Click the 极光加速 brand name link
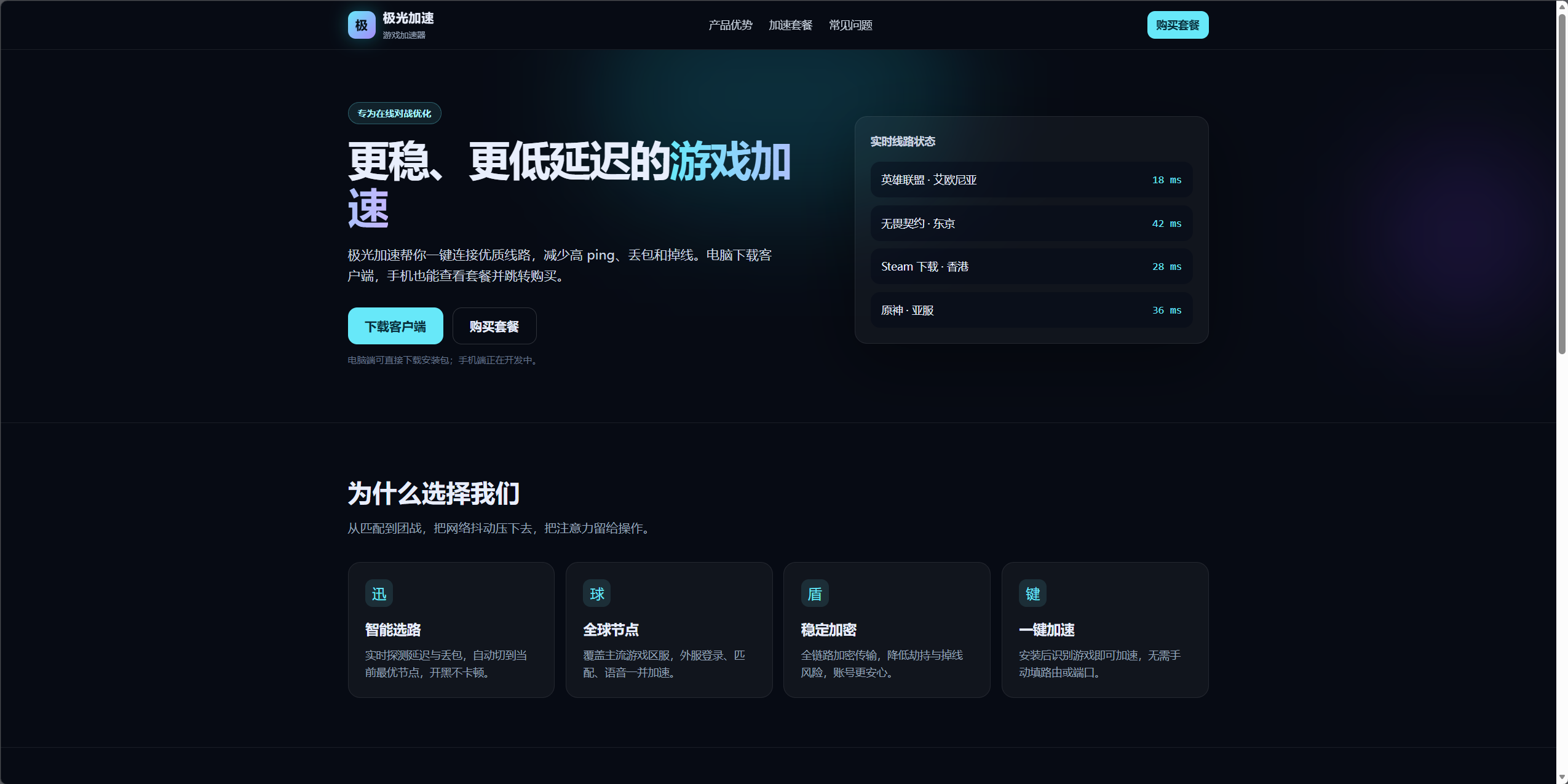Viewport: 1568px width, 784px height. (x=408, y=18)
